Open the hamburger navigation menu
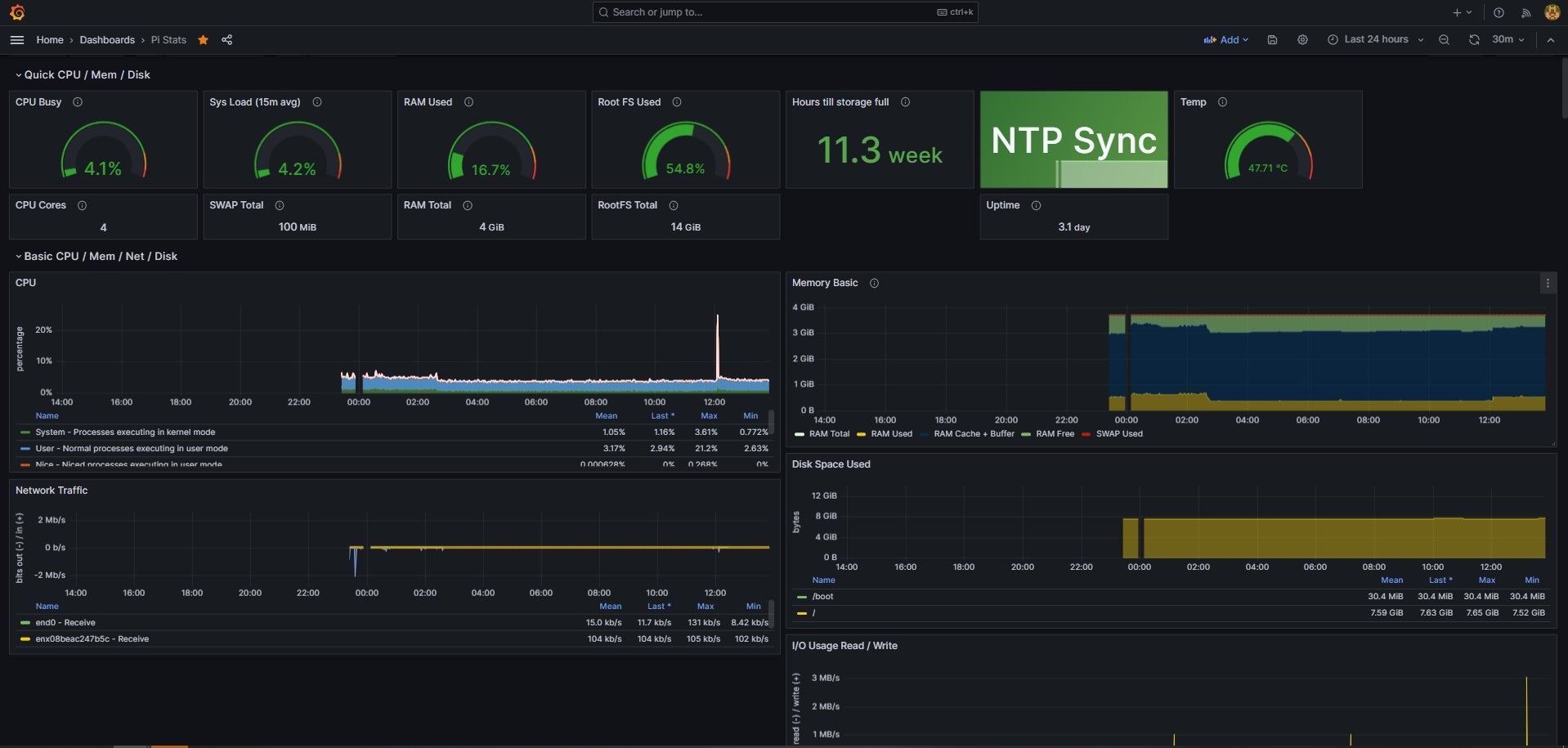Viewport: 1568px width, 748px height. click(17, 40)
